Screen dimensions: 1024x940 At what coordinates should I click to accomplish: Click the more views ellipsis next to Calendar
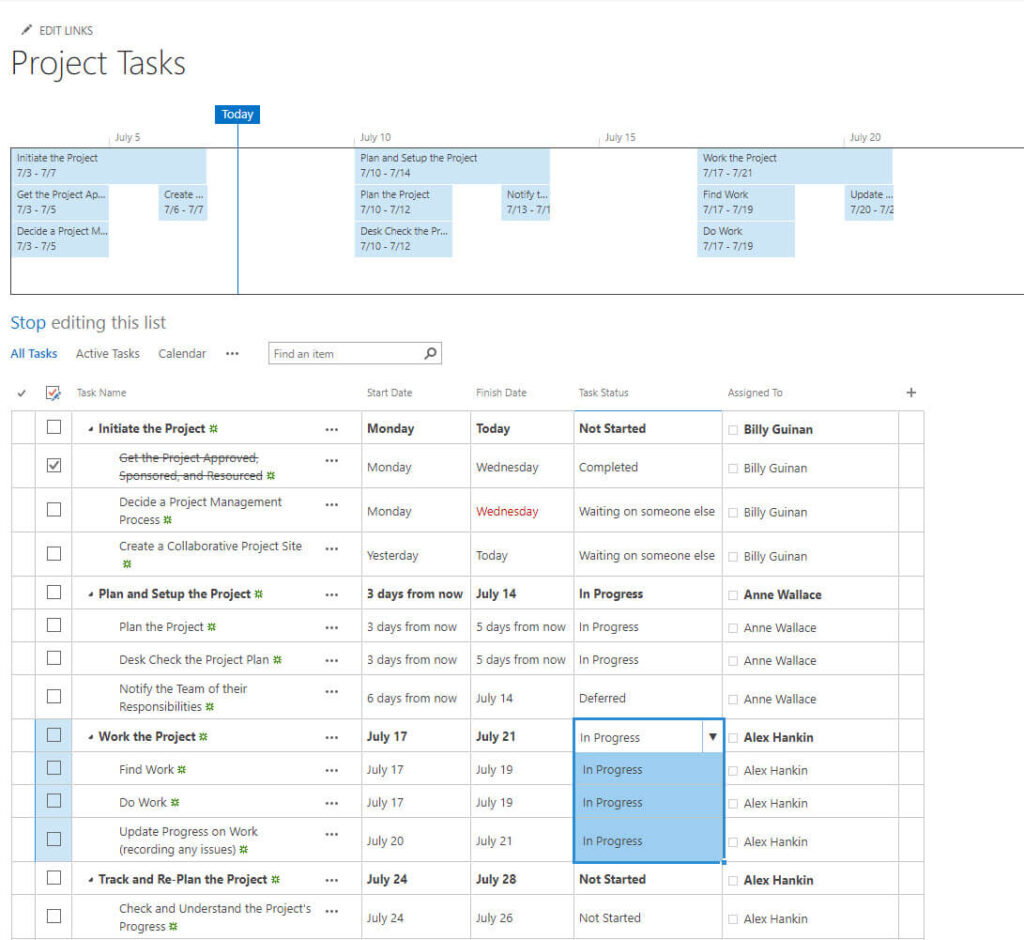232,353
